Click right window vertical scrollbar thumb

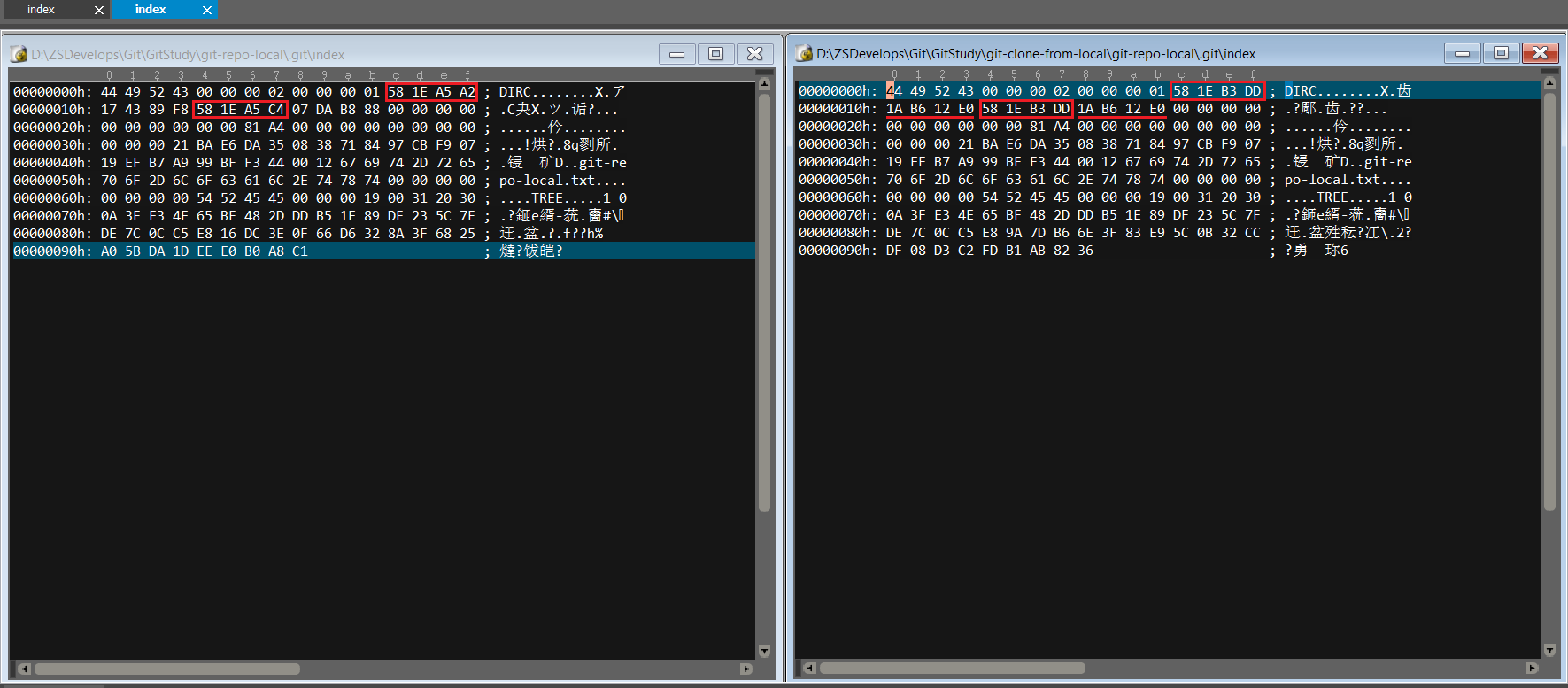pyautogui.click(x=1549, y=301)
